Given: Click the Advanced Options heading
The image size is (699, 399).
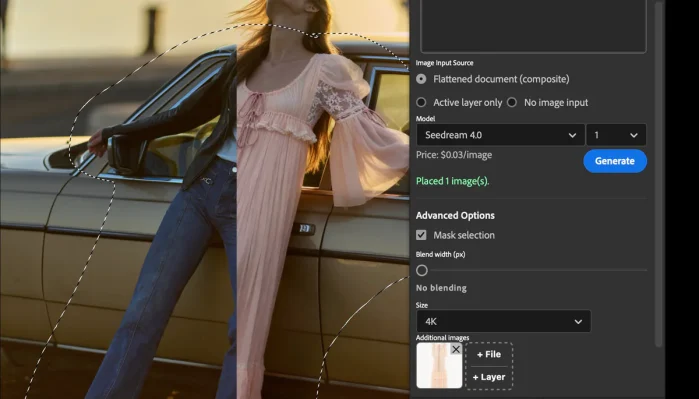Looking at the screenshot, I should [455, 215].
